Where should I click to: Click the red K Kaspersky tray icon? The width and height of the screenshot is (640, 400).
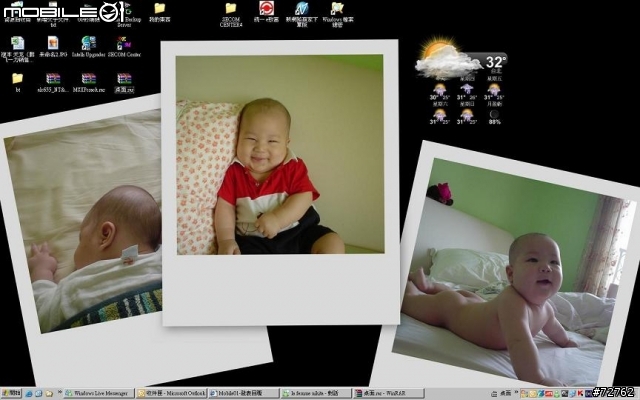(x=580, y=394)
